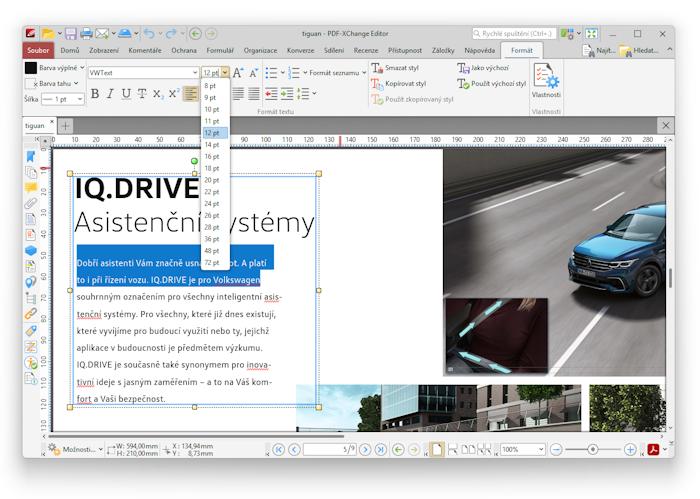This screenshot has width=700, height=499.
Task: Click the links chain icon in left sidebar
Action: (x=31, y=314)
